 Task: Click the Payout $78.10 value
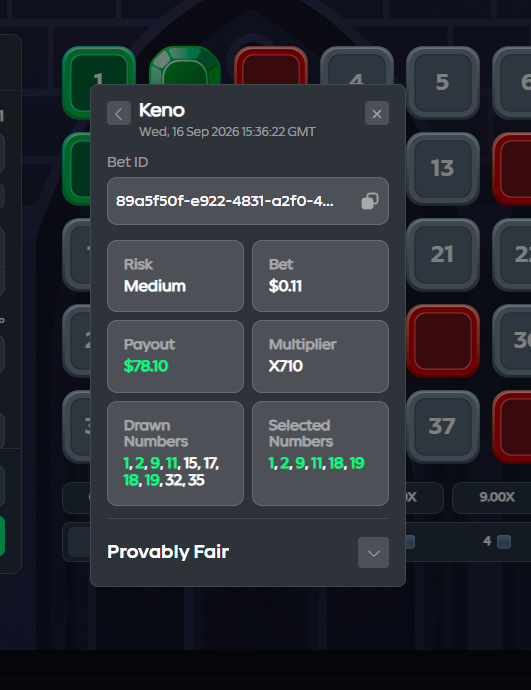pos(146,366)
